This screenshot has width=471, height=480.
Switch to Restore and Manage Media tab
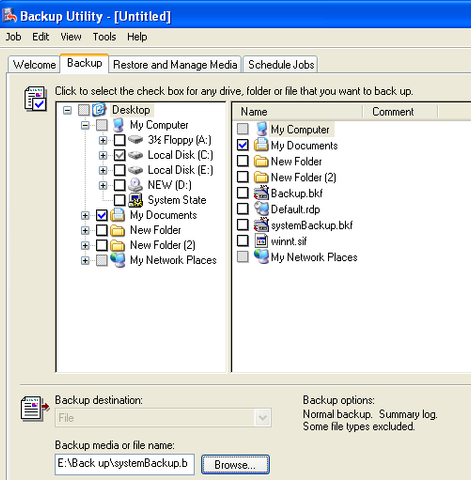tap(175, 65)
